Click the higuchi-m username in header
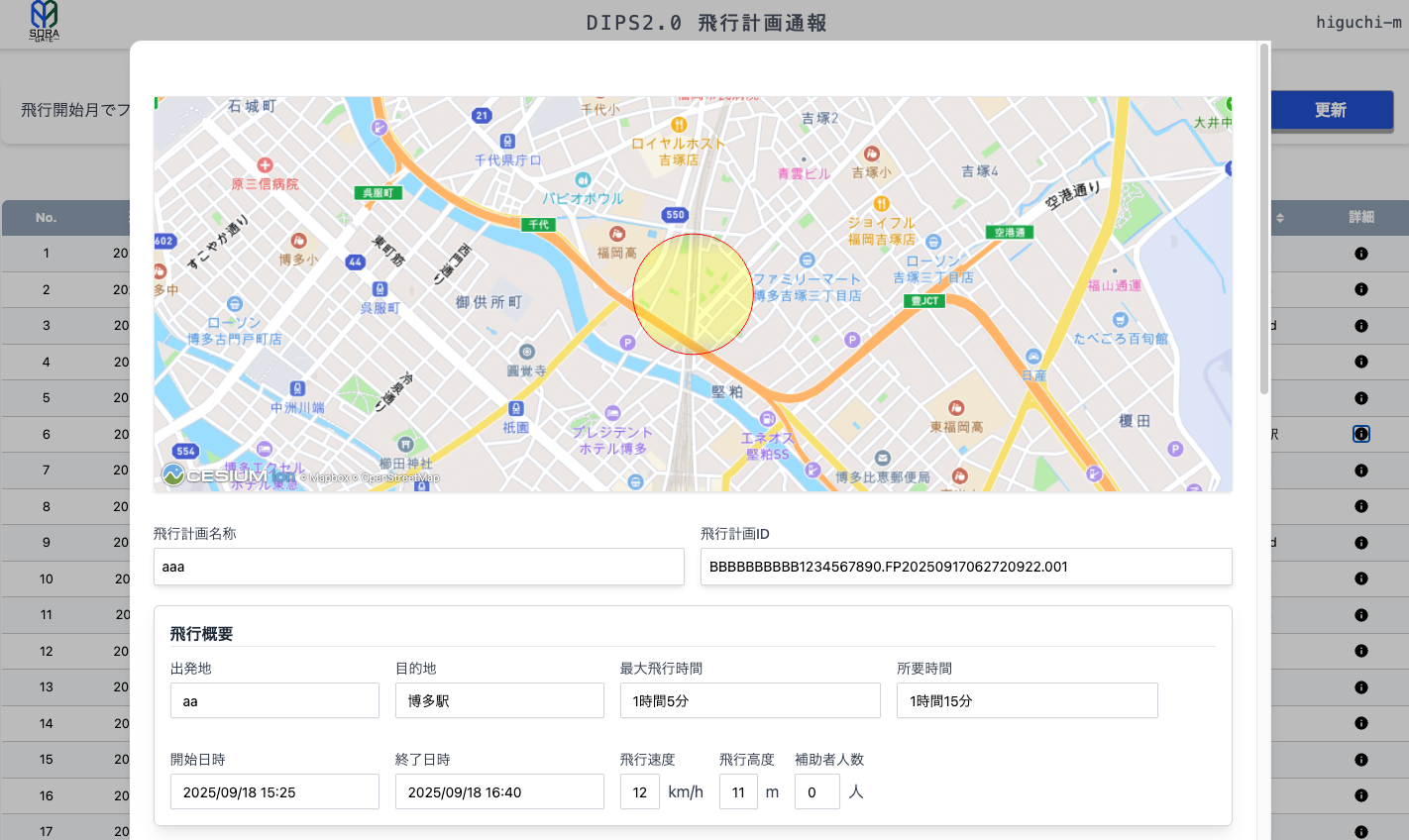This screenshot has width=1409, height=840. 1357,22
